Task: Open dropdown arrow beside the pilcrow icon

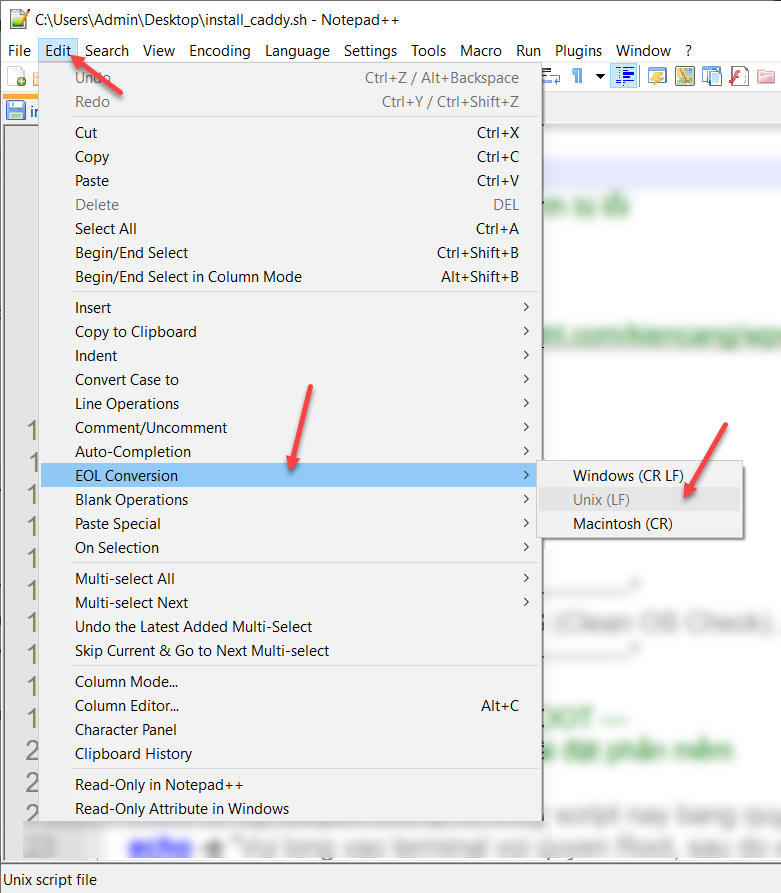Action: (x=600, y=77)
